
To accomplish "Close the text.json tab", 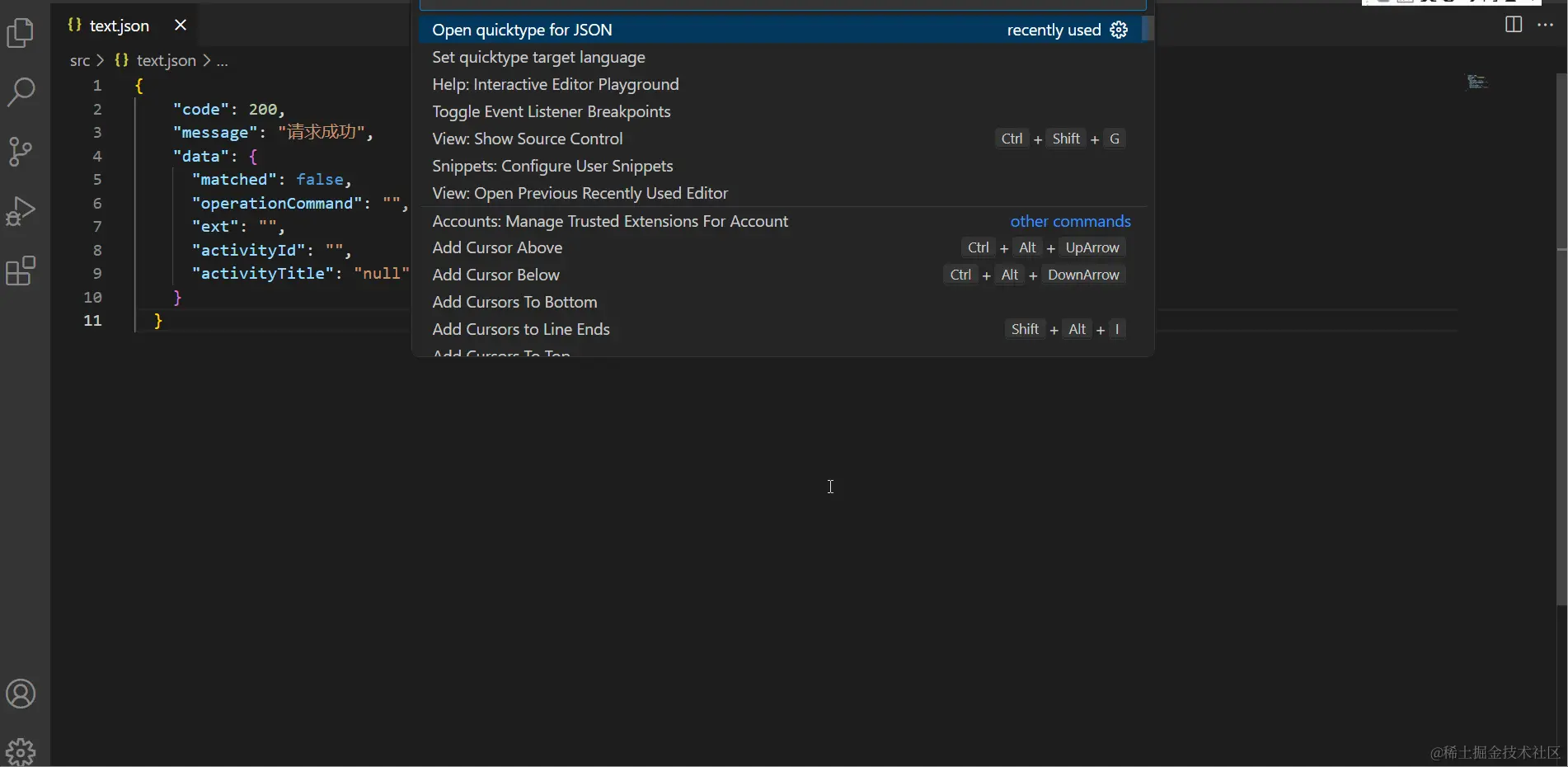I will point(181,26).
